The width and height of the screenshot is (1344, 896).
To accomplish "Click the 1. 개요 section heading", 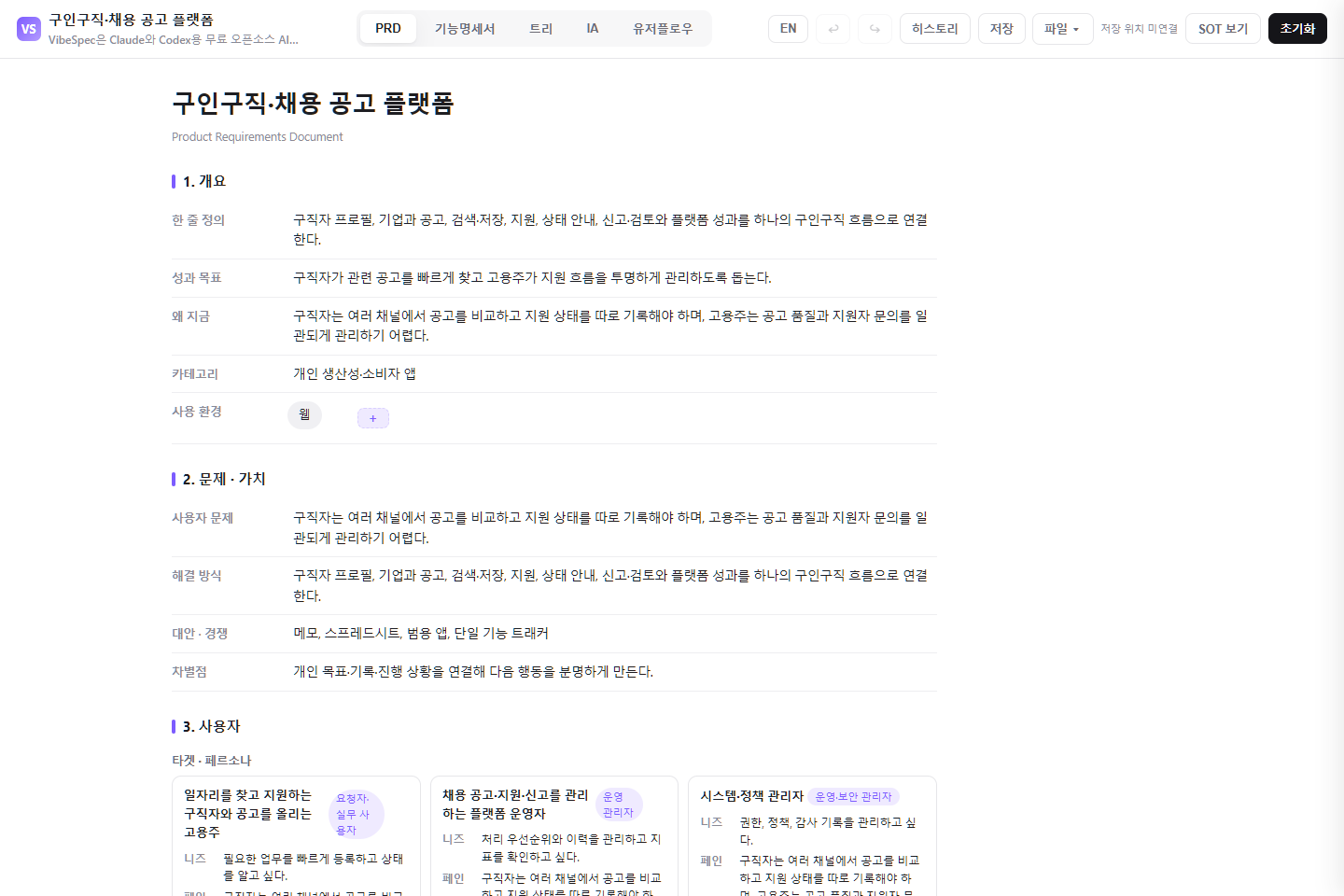I will (204, 181).
